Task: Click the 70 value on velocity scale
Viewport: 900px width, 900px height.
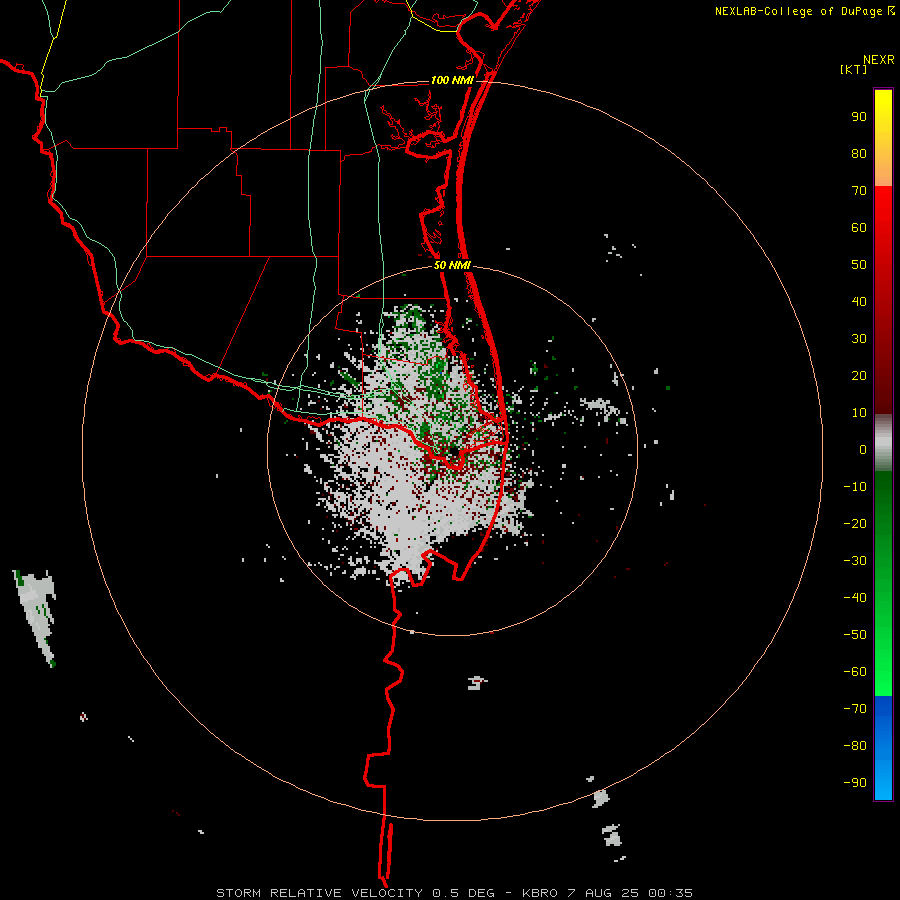Action: point(859,191)
